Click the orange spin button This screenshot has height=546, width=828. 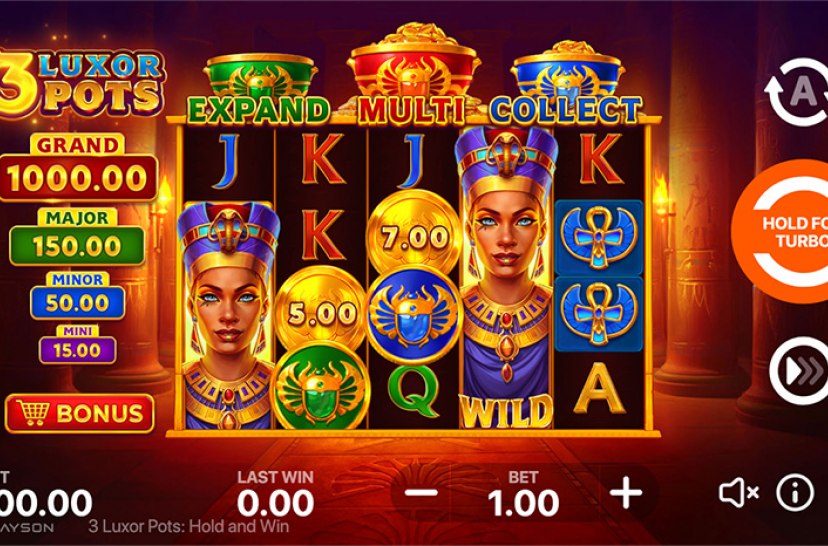point(780,231)
